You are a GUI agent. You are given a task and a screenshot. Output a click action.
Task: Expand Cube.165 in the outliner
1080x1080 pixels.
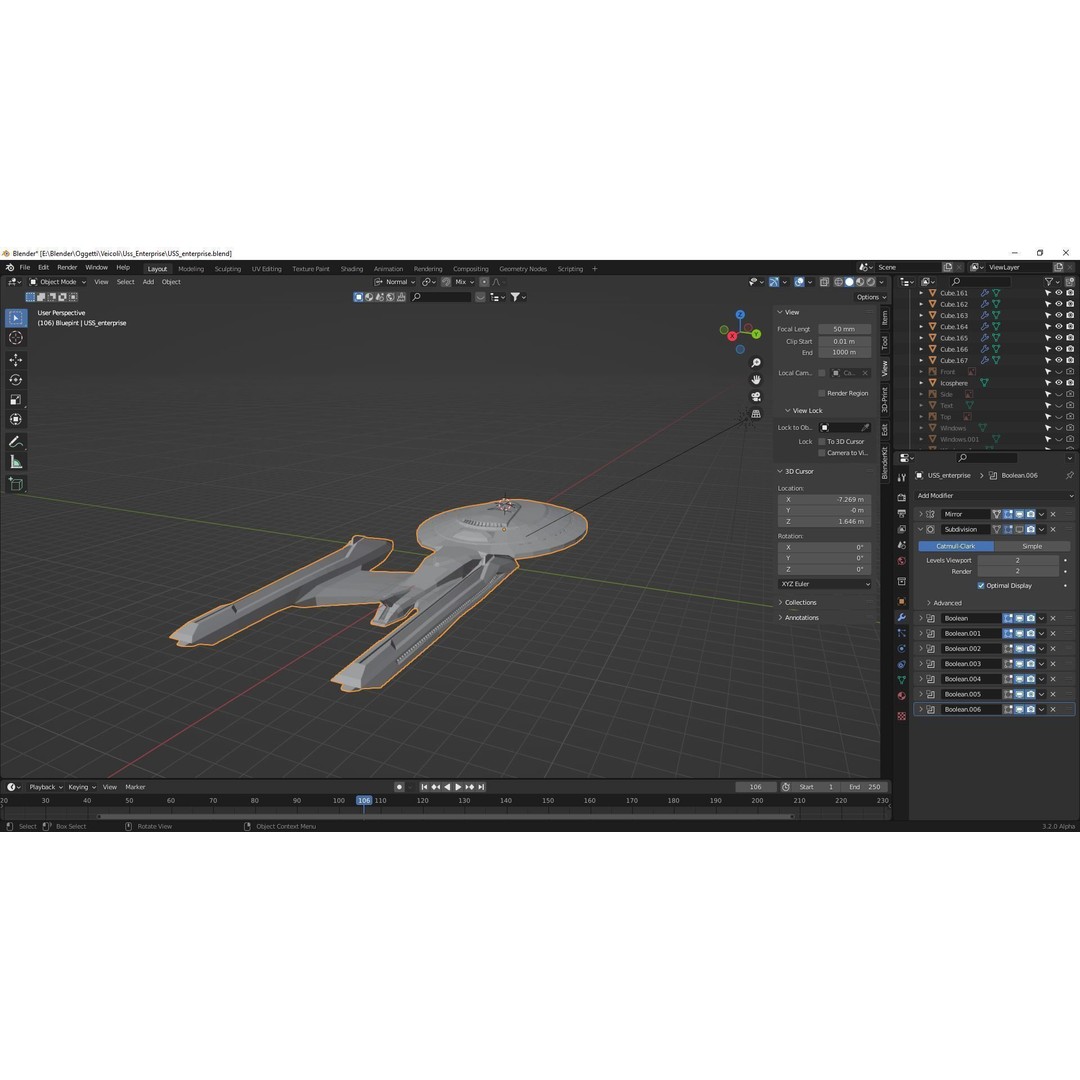pos(921,338)
